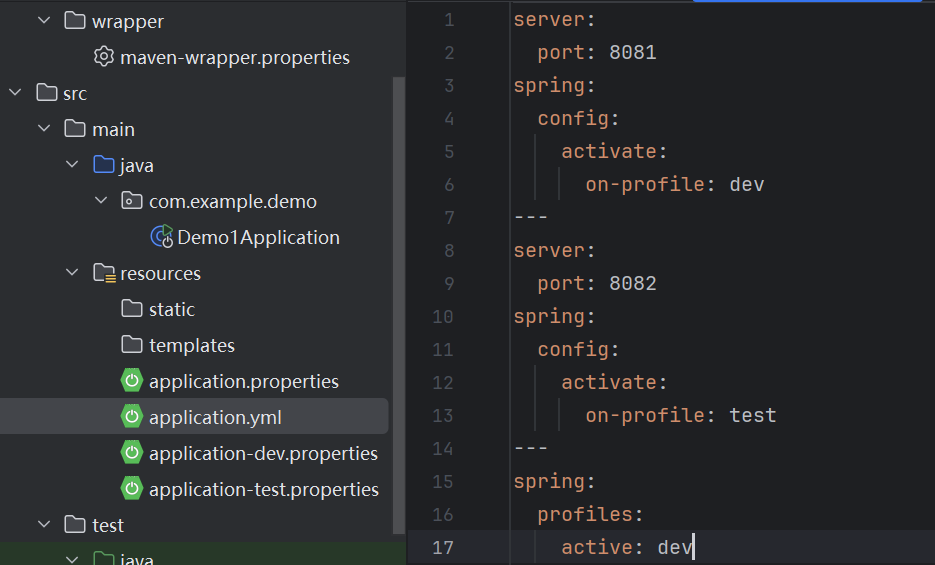Click the Demo1Application class icon
This screenshot has height=565, width=935.
coord(161,237)
